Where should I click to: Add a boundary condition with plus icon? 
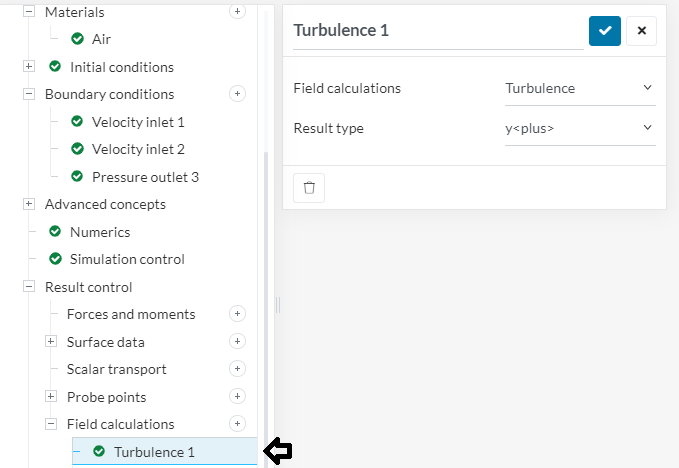(237, 94)
